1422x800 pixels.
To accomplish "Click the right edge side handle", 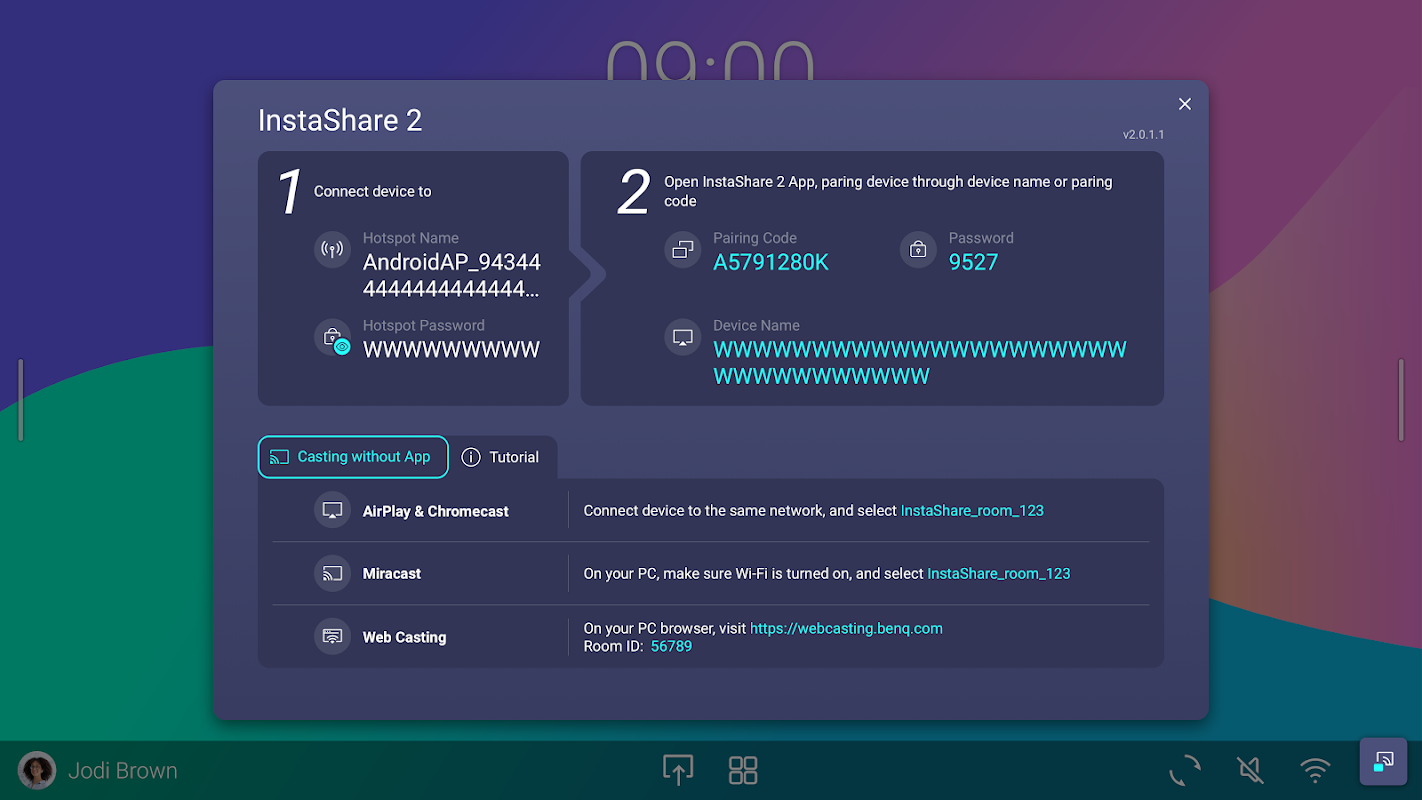I will pos(1401,400).
